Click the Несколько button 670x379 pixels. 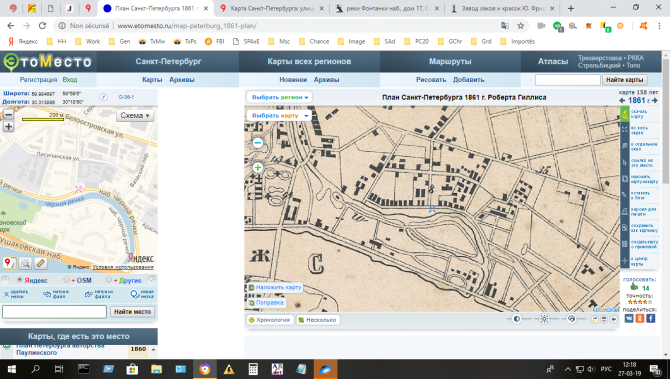coord(317,320)
